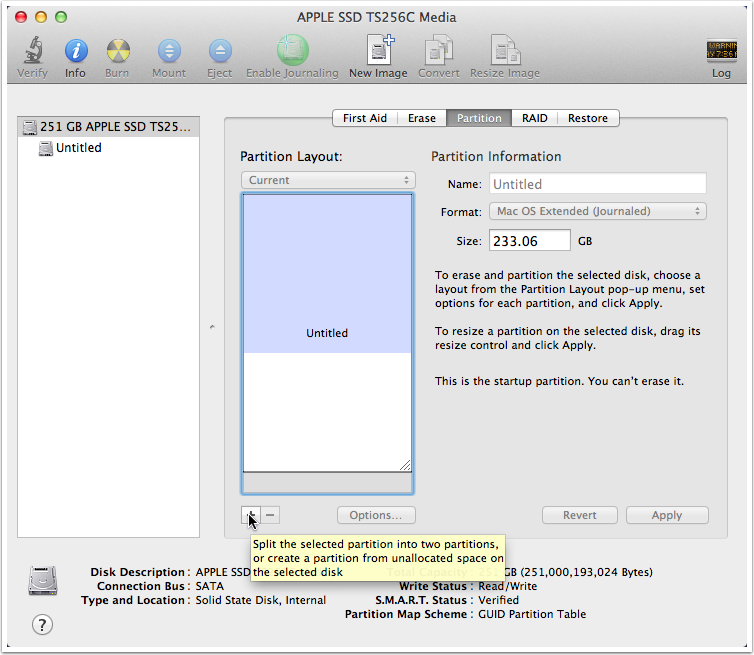
Task: Click the Convert toolbar icon
Action: [x=439, y=49]
